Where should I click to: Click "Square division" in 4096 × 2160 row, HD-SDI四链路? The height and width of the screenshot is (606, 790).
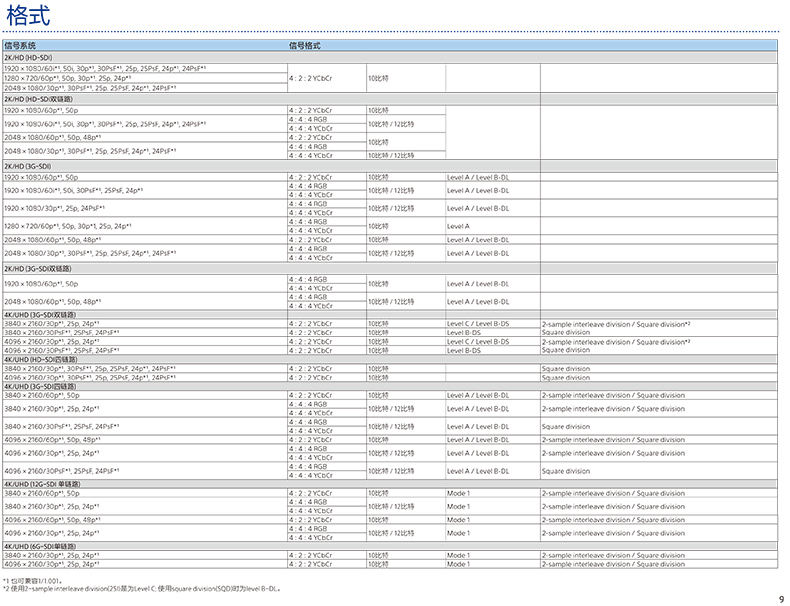(x=566, y=377)
